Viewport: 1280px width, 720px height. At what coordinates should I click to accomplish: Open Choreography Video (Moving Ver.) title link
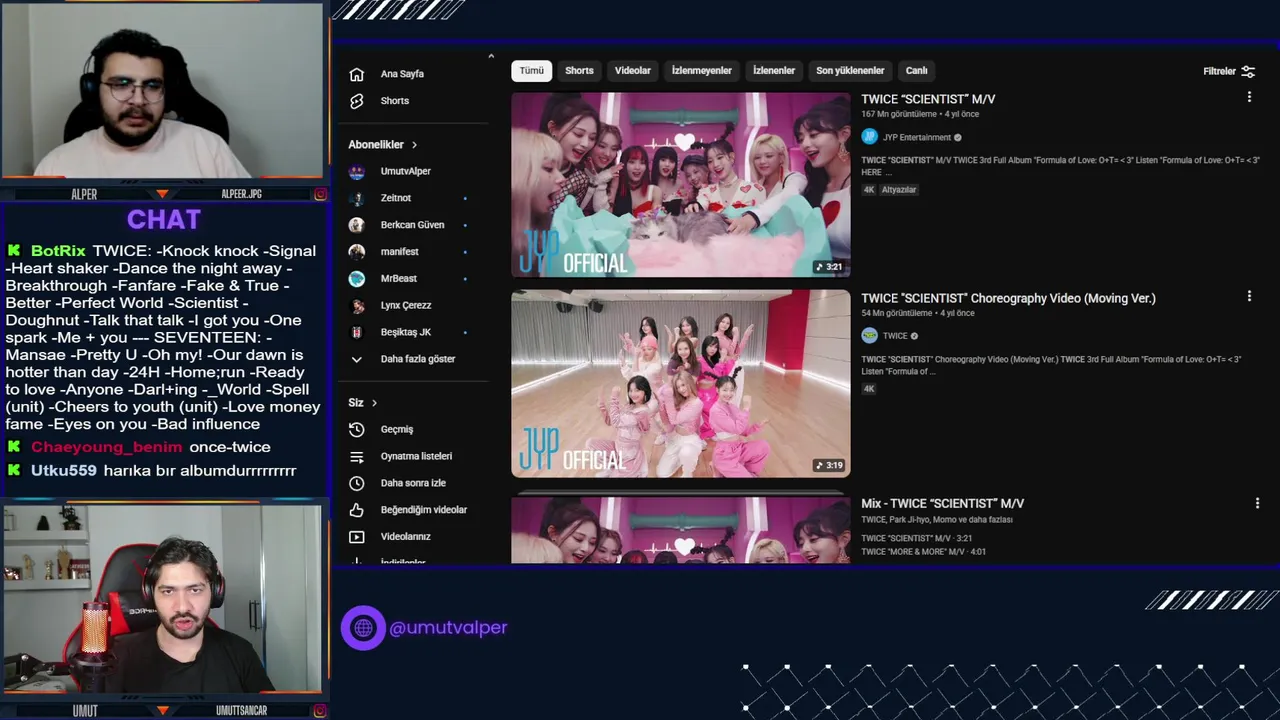coord(1008,298)
